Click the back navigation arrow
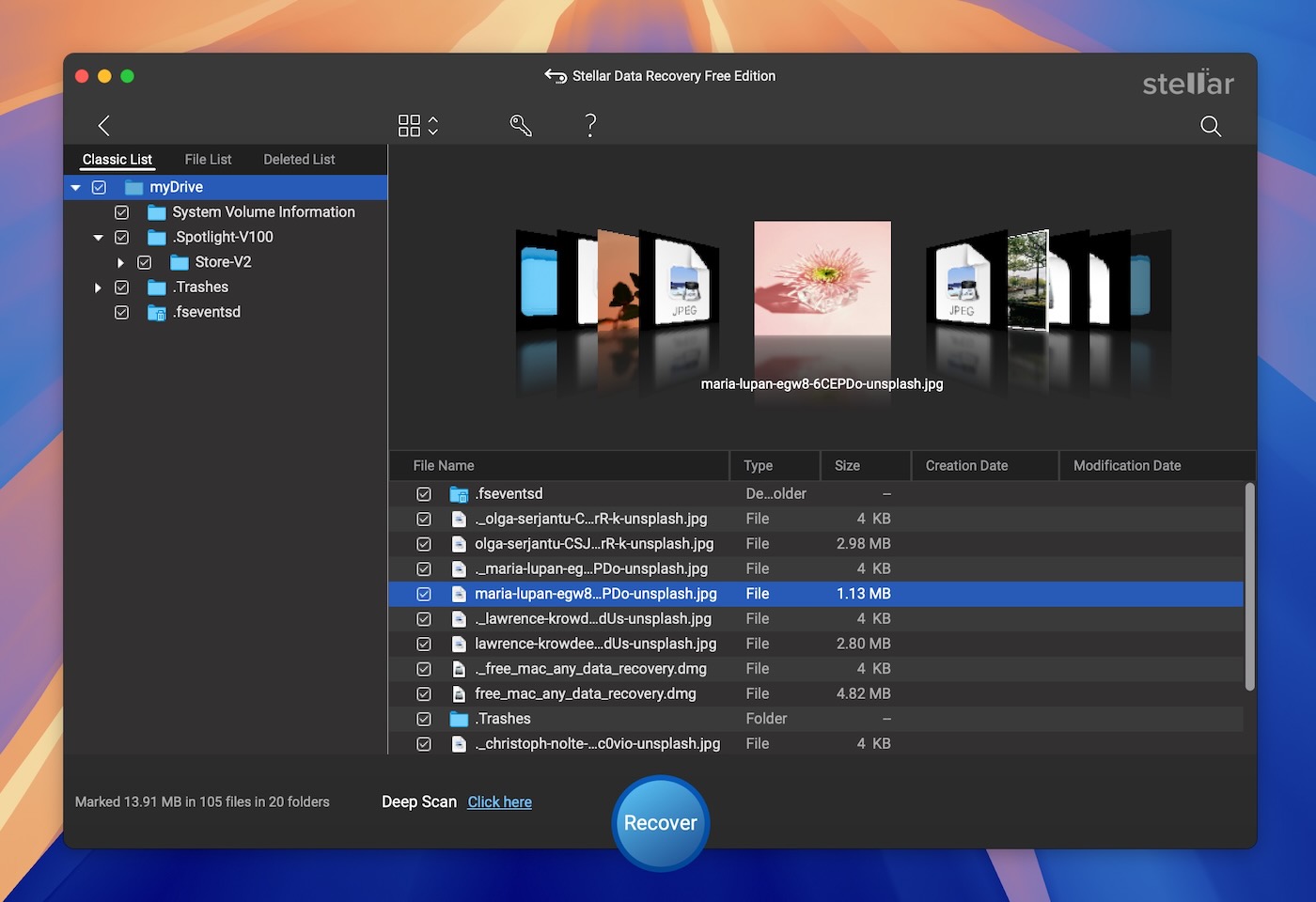Screen dimensions: 1316x902 [x=103, y=125]
